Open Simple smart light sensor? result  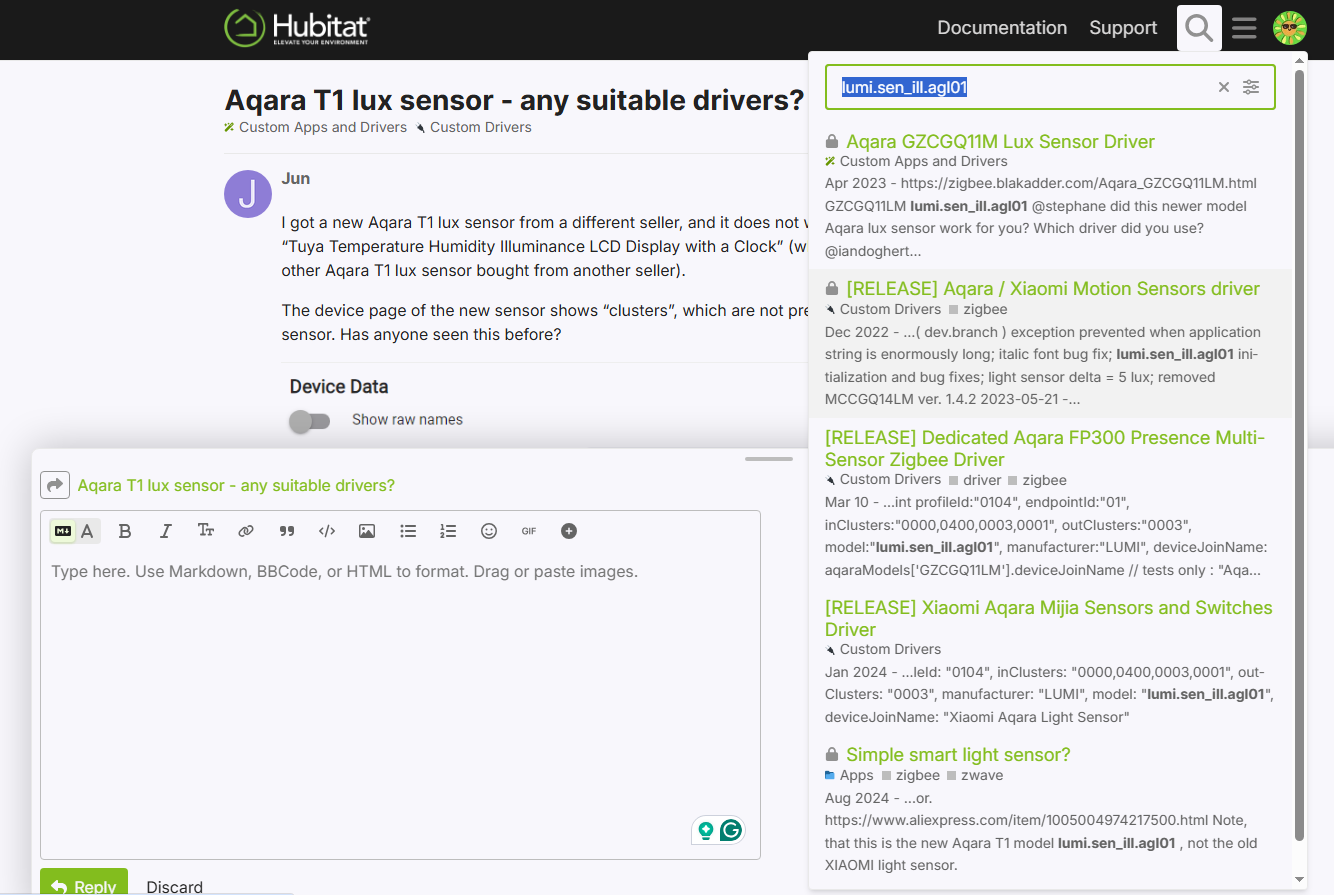(958, 755)
